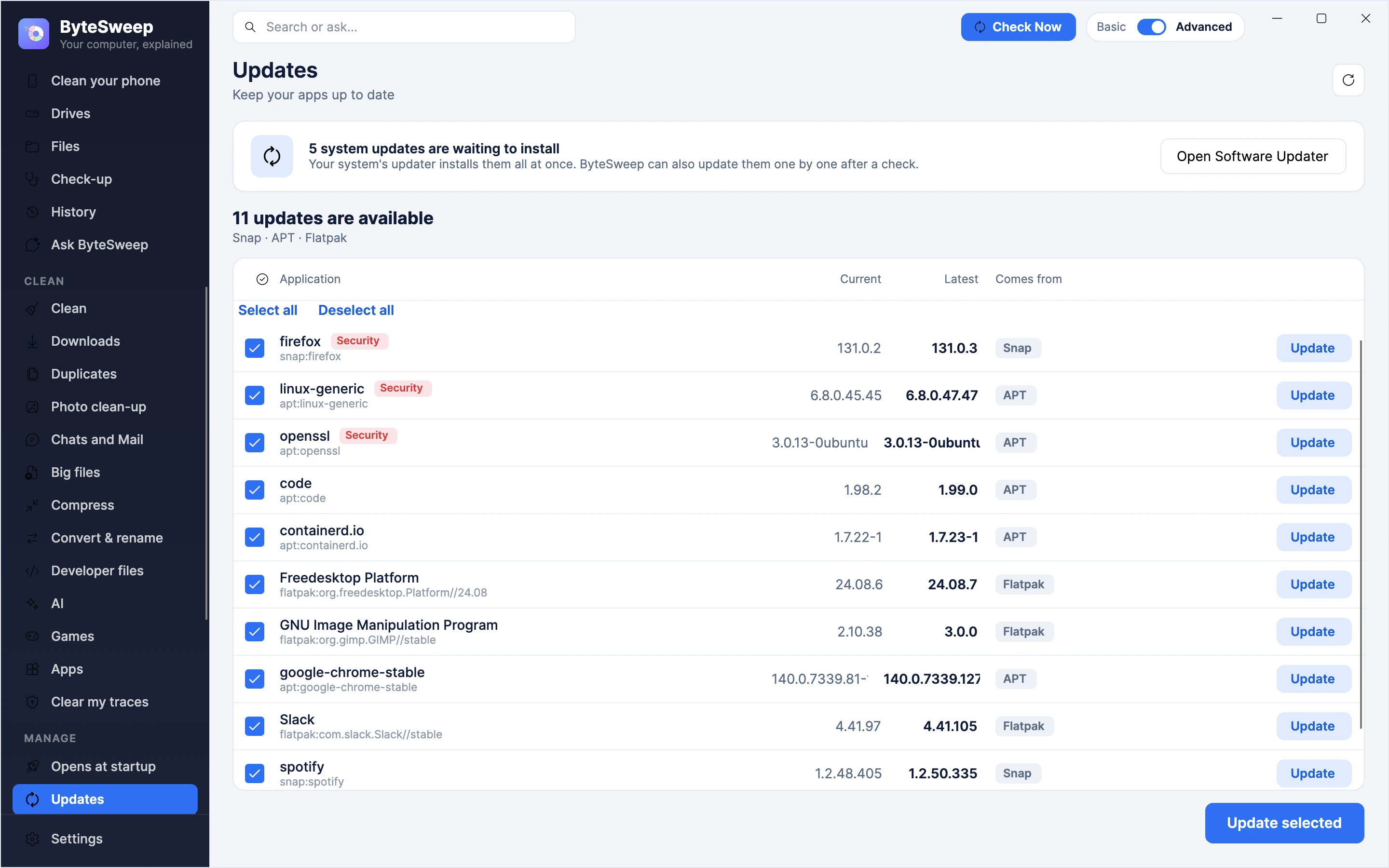The width and height of the screenshot is (1389, 868).
Task: Click the Deselect all link
Action: (x=356, y=310)
